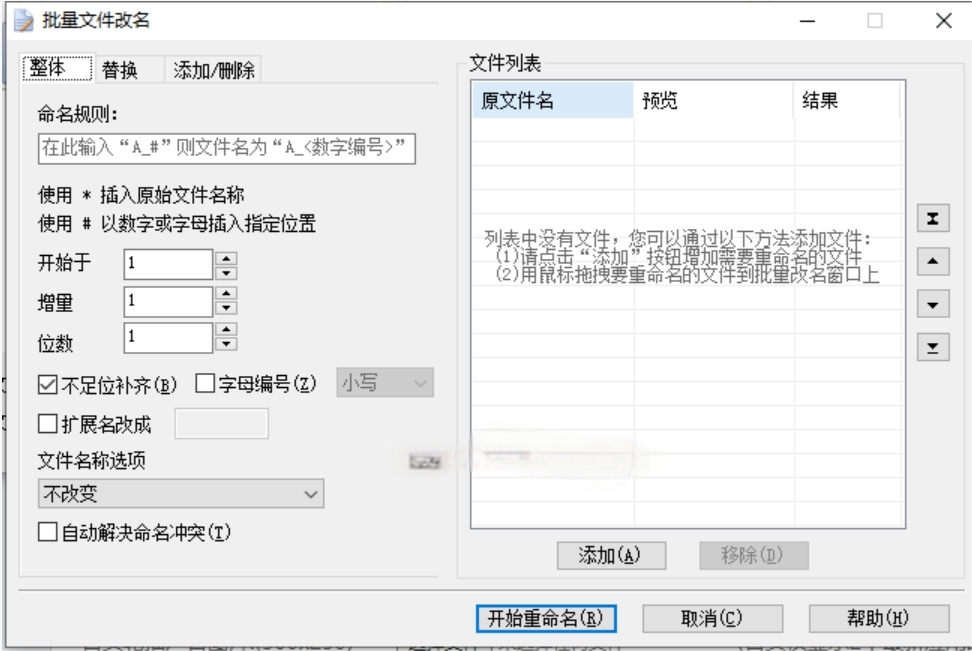Uncheck the 不足位补齐 checkbox
The image size is (972, 651).
[46, 382]
